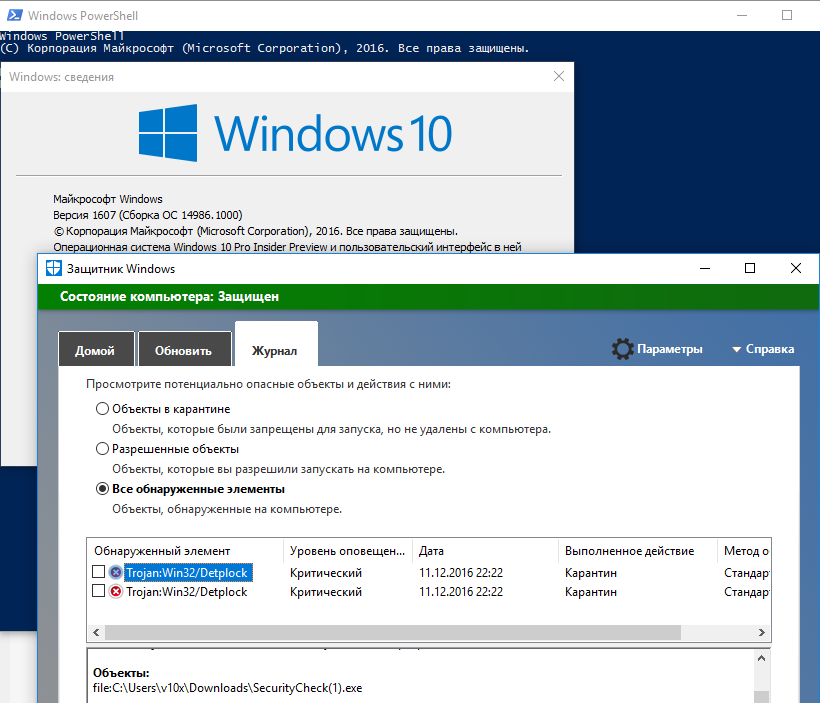Sort by the Обнаруженный элемент column header

186,551
